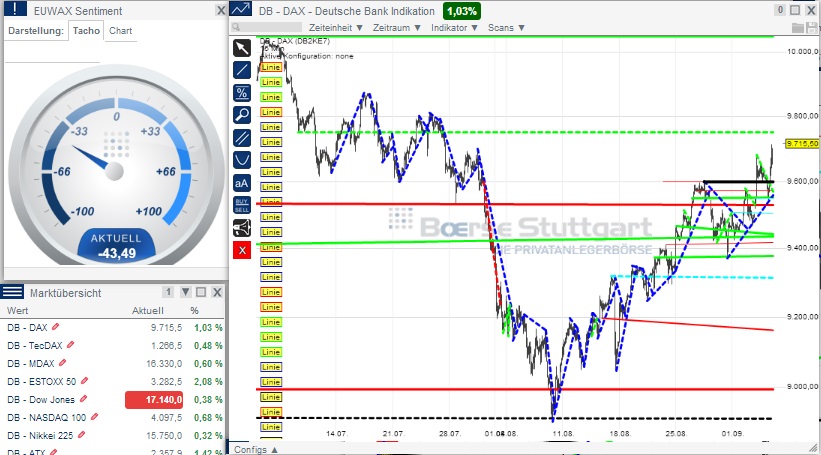Sort by the Wert column header
This screenshot has width=821, height=455.
click(x=18, y=310)
